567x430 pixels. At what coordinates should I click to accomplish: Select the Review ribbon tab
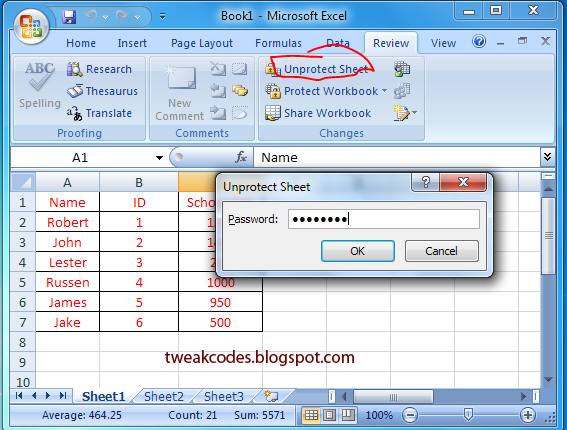[391, 43]
